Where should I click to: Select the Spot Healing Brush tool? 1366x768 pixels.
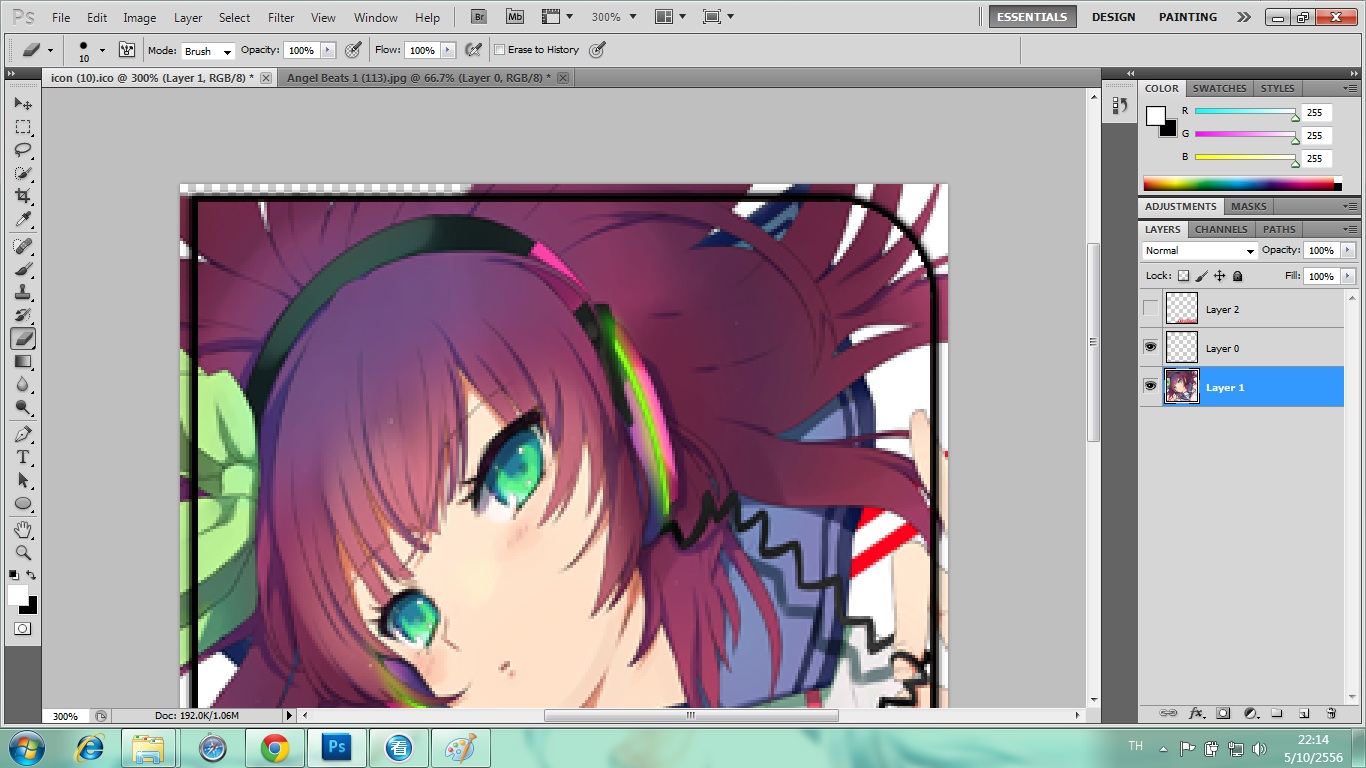tap(23, 246)
